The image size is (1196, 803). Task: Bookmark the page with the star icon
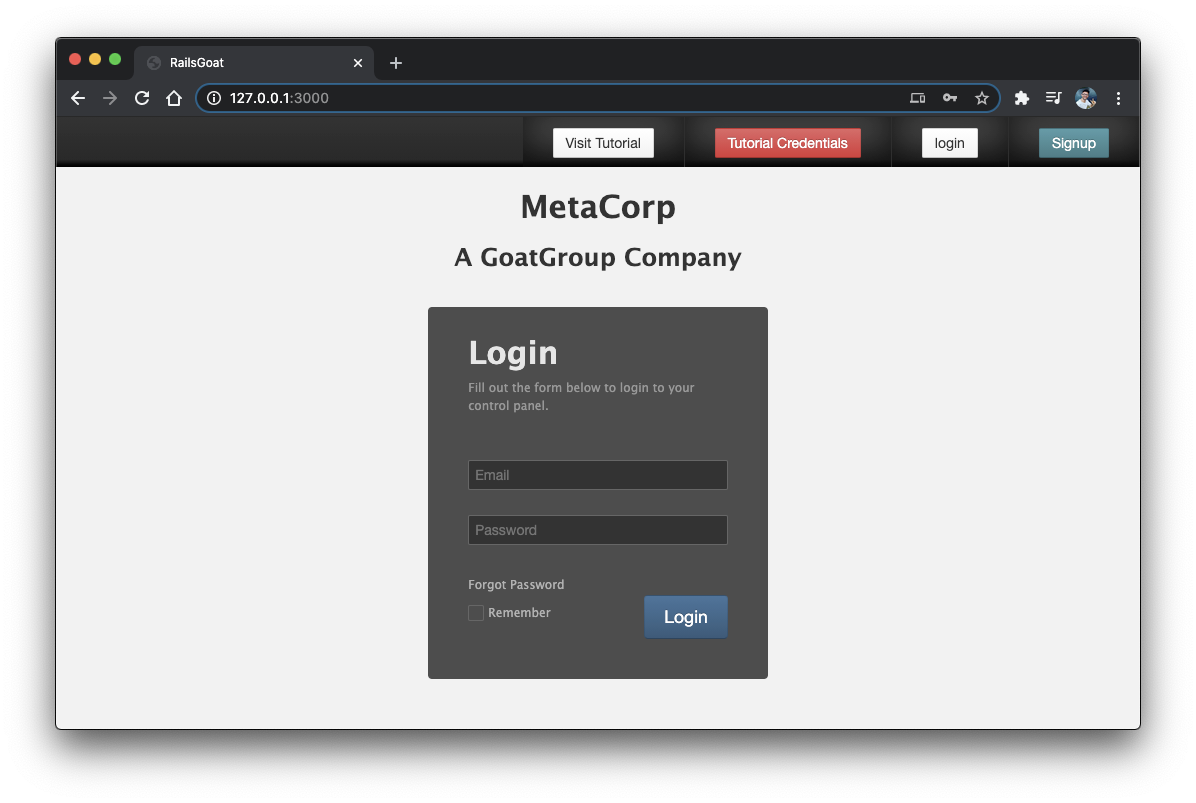click(982, 98)
